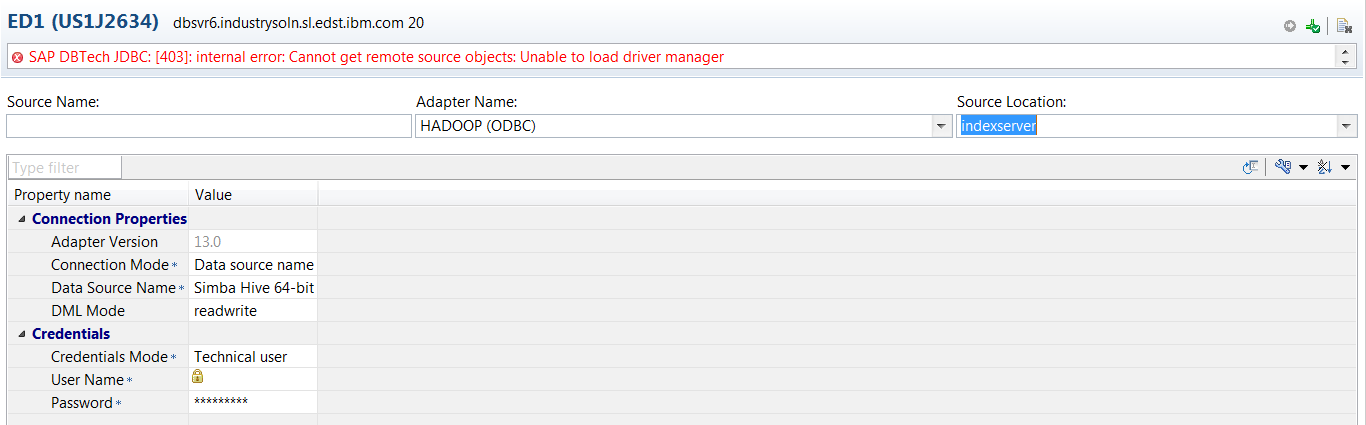
Task: Click the red error icon in message bar
Action: tap(18, 58)
